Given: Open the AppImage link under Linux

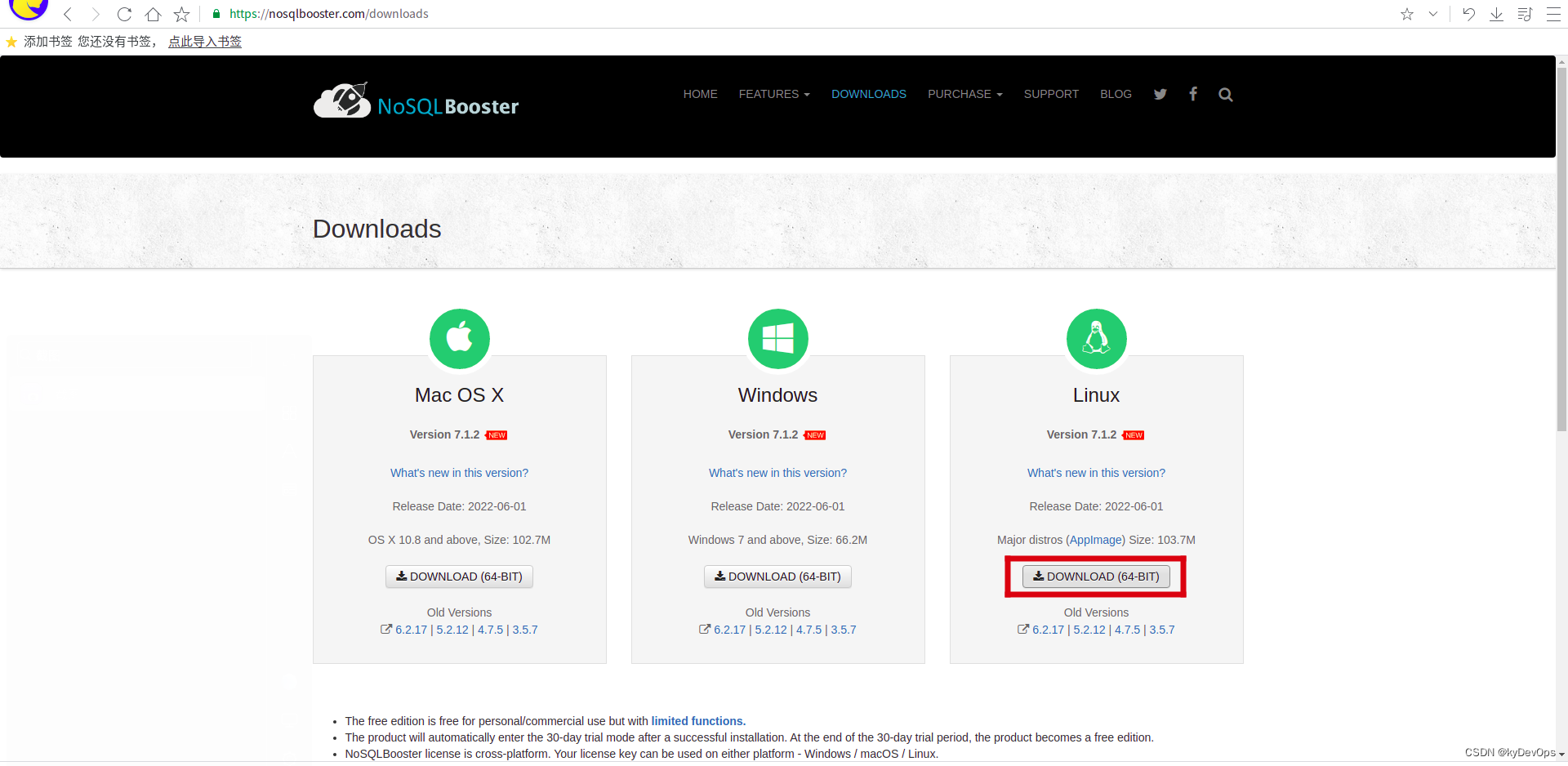Looking at the screenshot, I should pyautogui.click(x=1096, y=540).
